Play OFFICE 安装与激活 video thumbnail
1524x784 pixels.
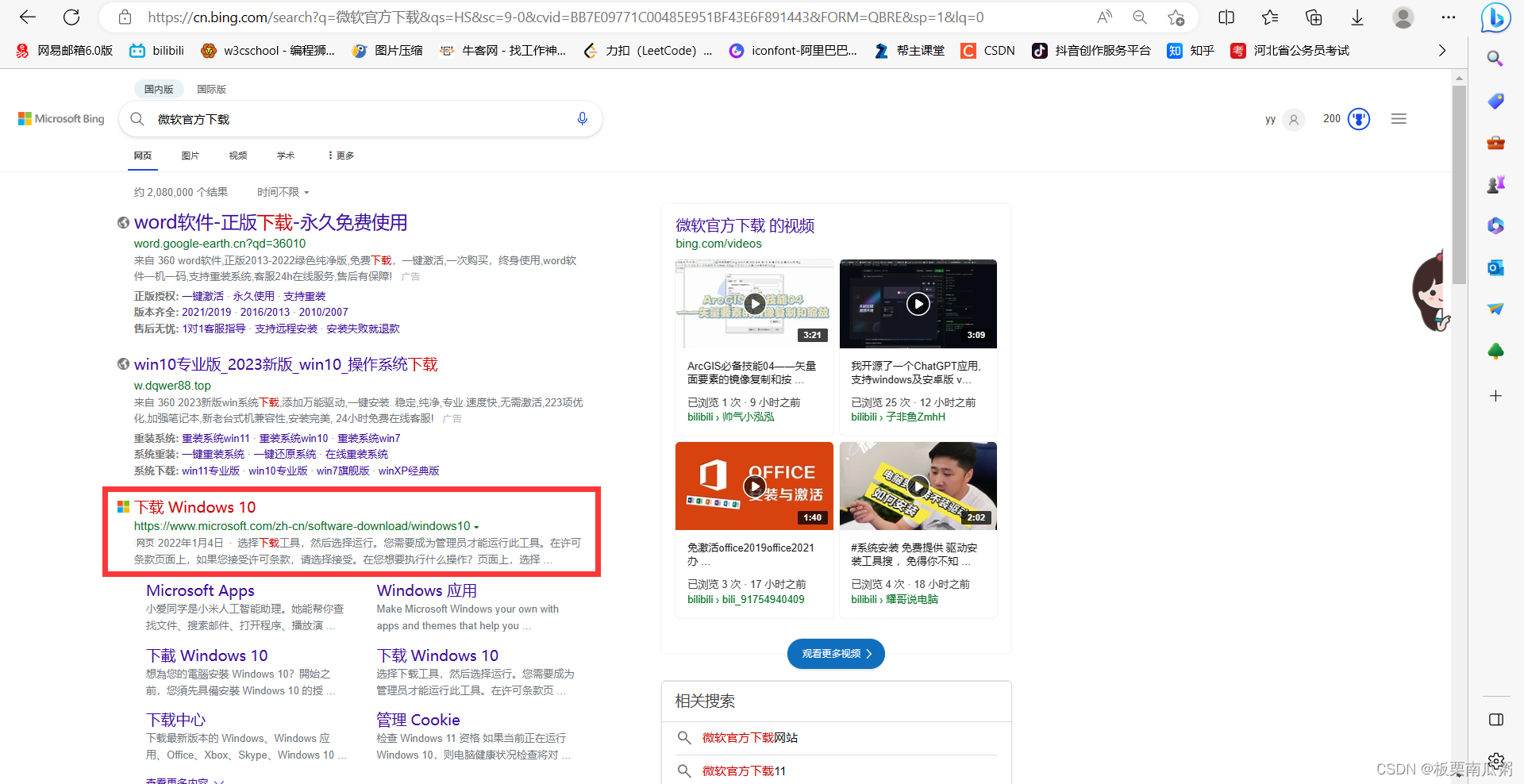pos(754,486)
